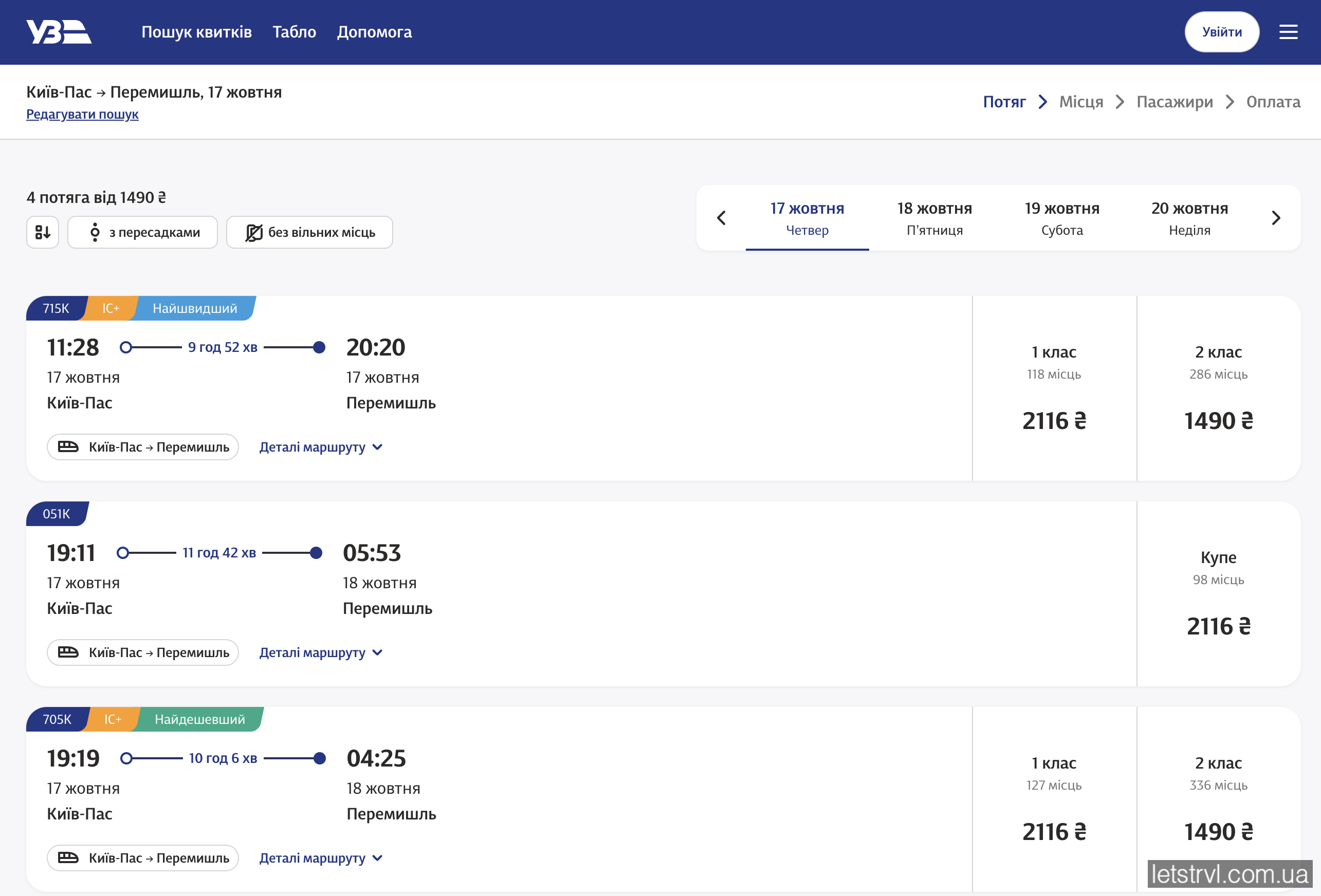The height and width of the screenshot is (896, 1321).
Task: Go to previous dates with left arrow
Action: [721, 218]
